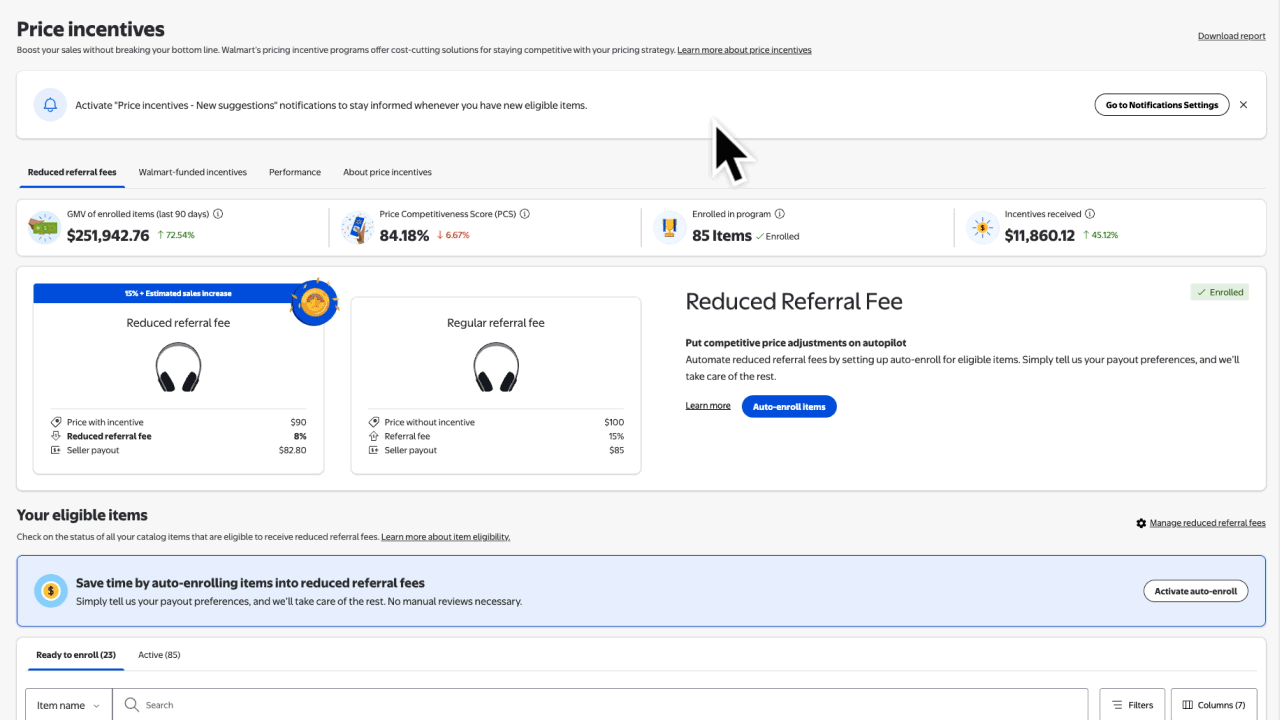
Task: Follow Learn more about price incentives link
Action: click(744, 50)
